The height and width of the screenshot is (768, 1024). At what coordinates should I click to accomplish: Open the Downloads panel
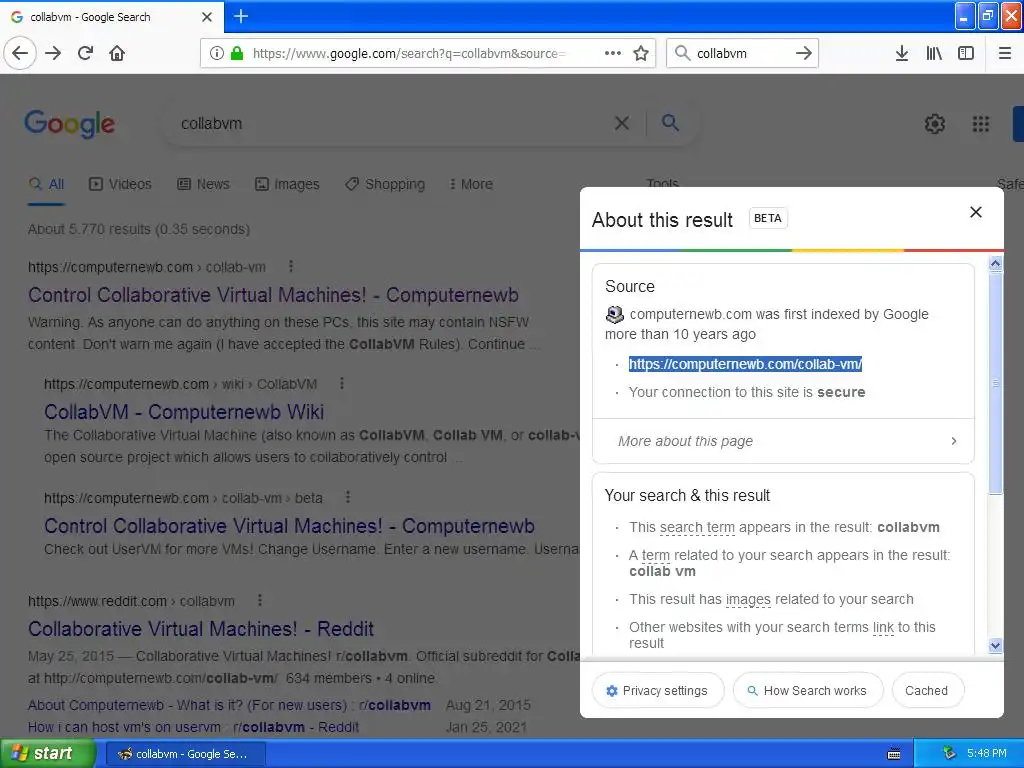pos(902,53)
